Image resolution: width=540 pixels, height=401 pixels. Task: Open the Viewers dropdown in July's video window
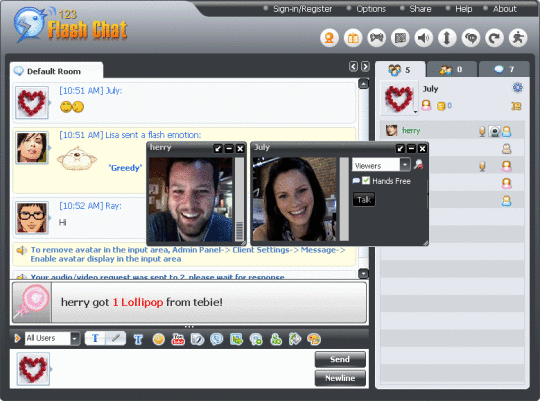pyautogui.click(x=381, y=165)
